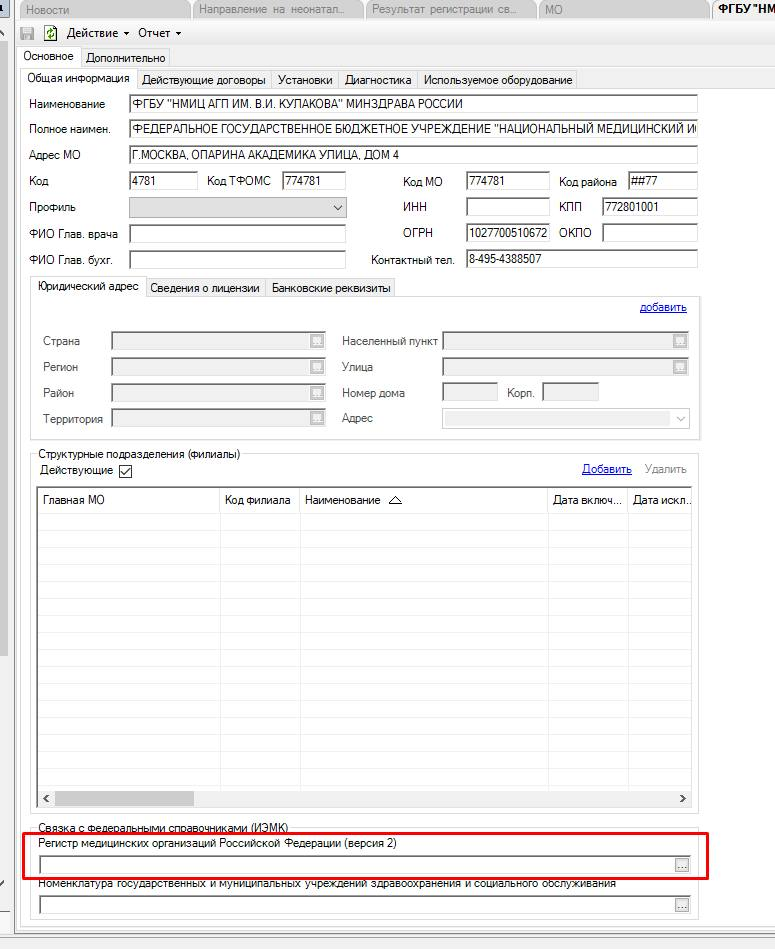Click the добавить link for legal address

[663, 307]
